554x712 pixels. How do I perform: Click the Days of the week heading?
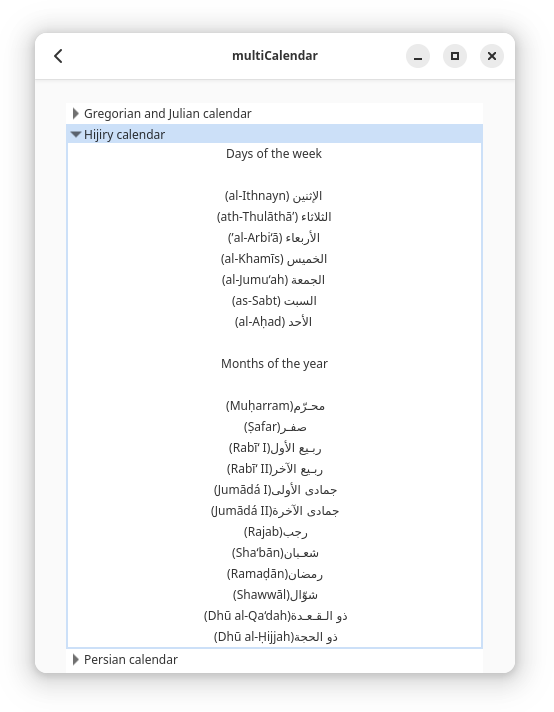pyautogui.click(x=274, y=153)
